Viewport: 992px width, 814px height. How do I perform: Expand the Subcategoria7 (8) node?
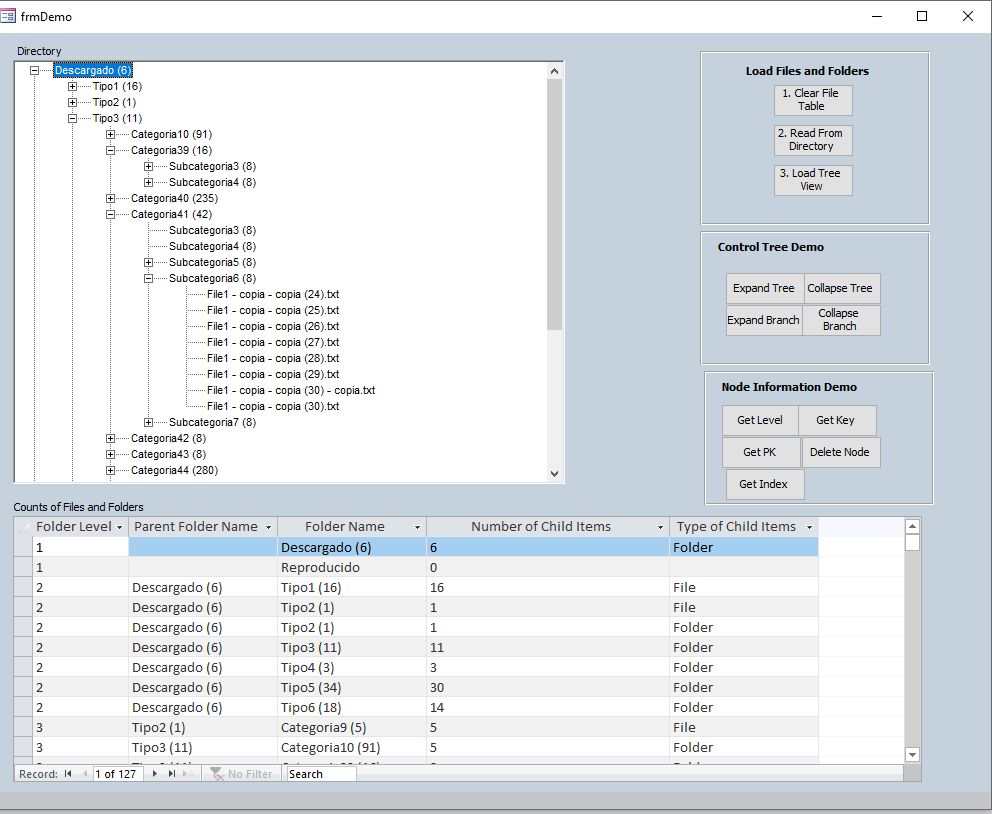coord(148,422)
